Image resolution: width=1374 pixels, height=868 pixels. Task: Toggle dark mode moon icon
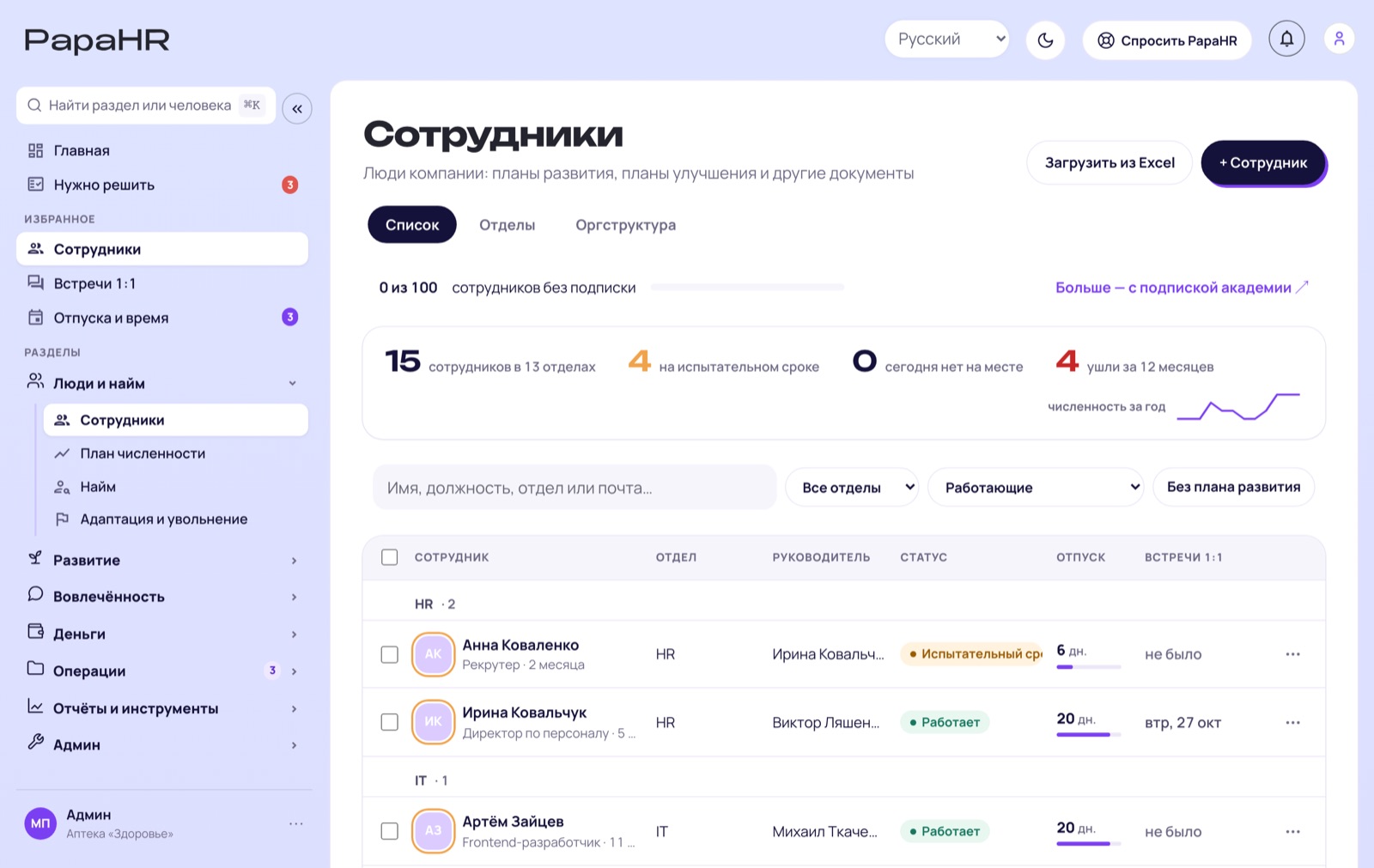click(1045, 39)
